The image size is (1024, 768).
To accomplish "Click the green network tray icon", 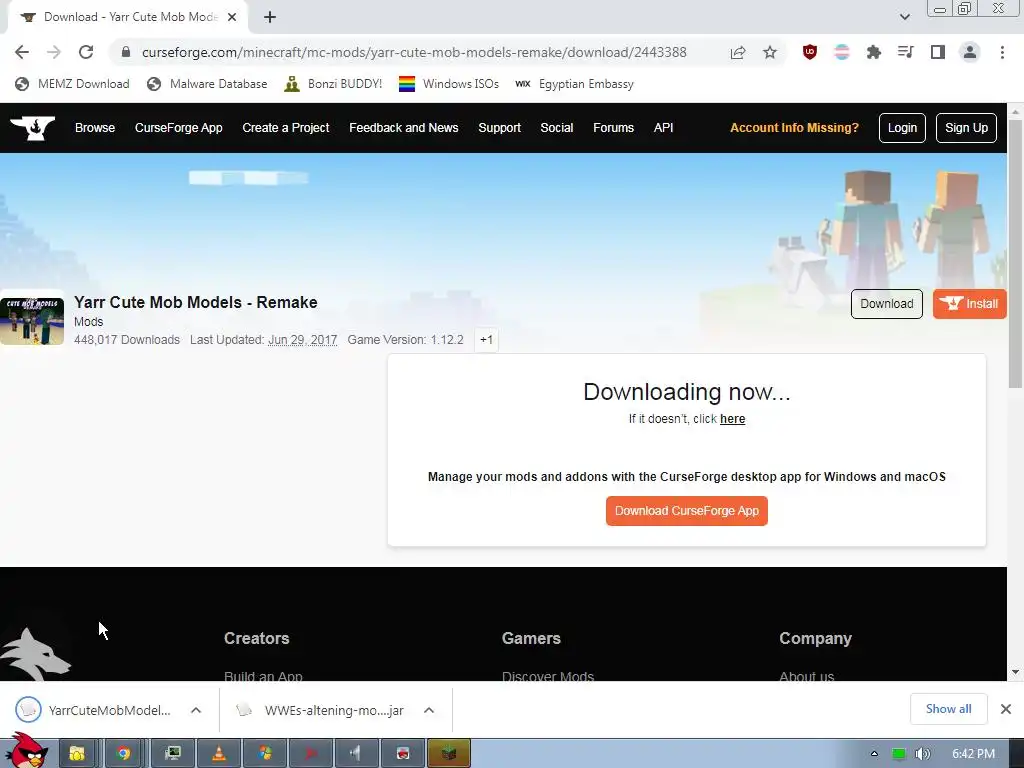I will tap(899, 754).
